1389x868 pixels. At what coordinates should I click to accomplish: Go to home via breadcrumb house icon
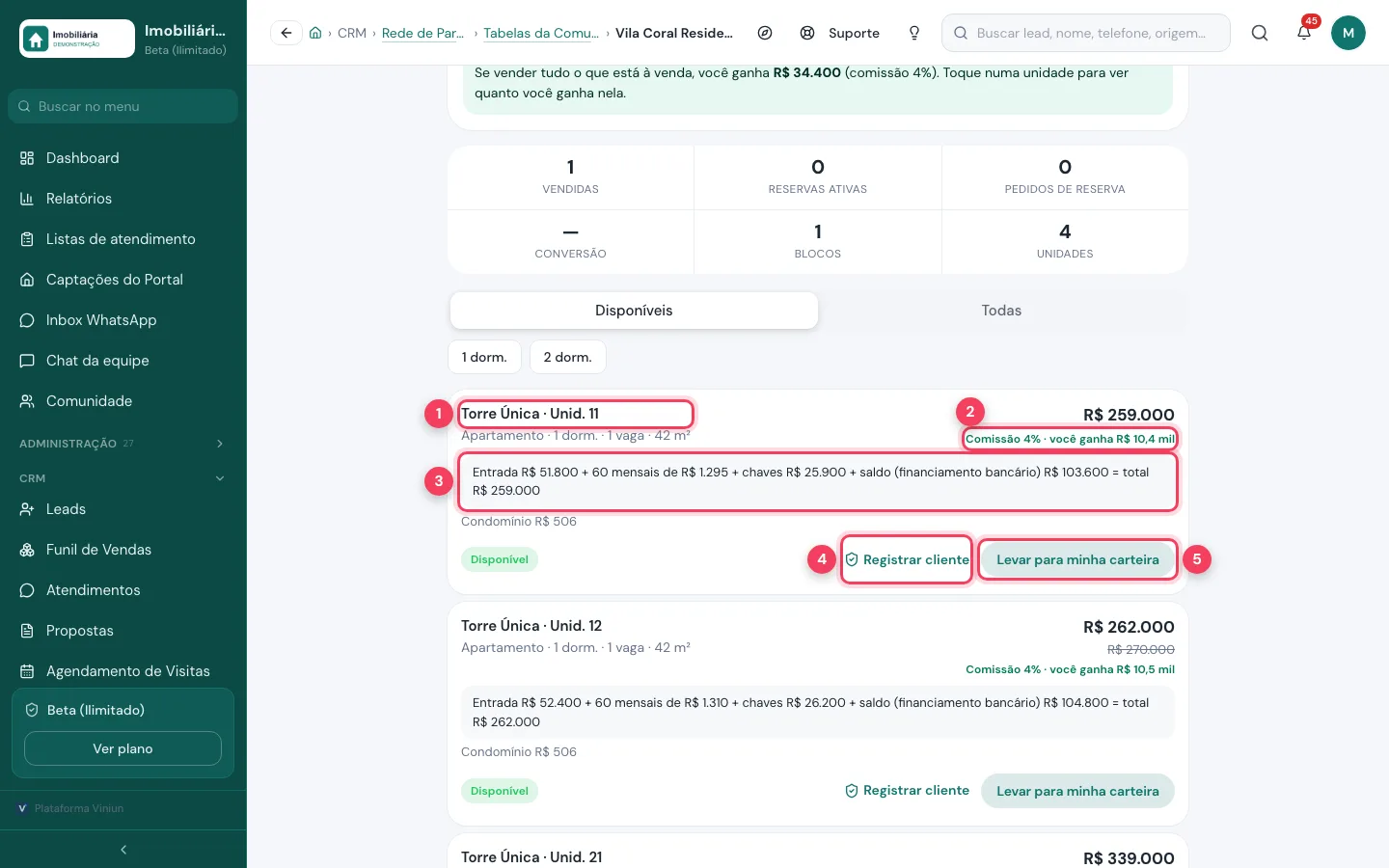point(315,33)
